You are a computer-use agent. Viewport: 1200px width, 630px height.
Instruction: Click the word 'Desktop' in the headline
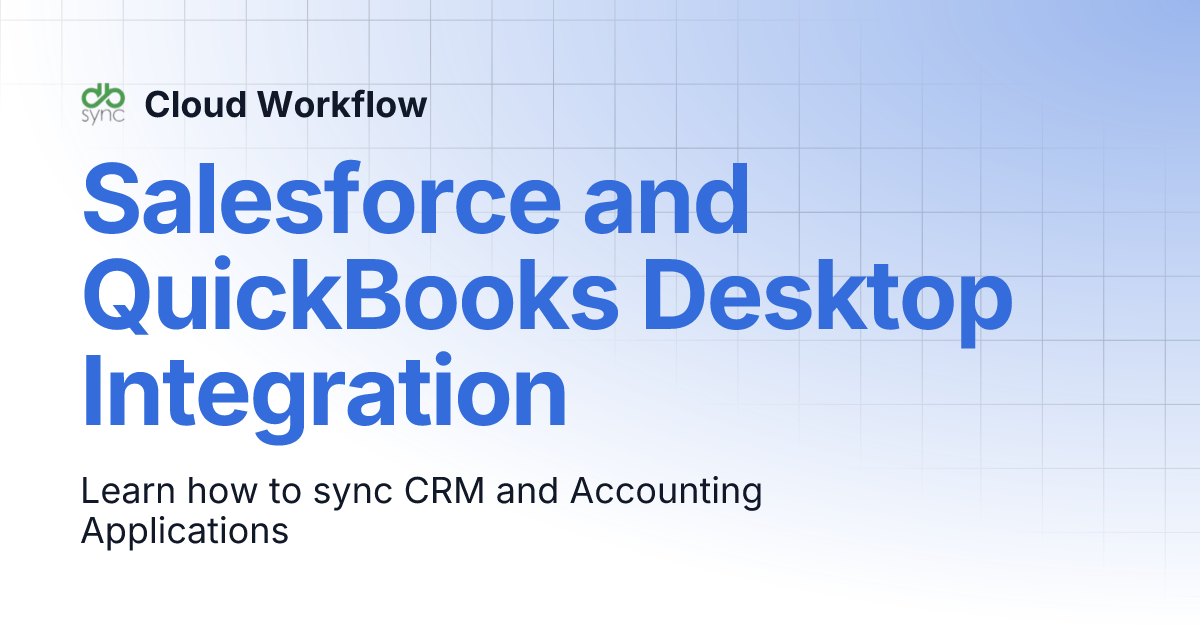[830, 296]
